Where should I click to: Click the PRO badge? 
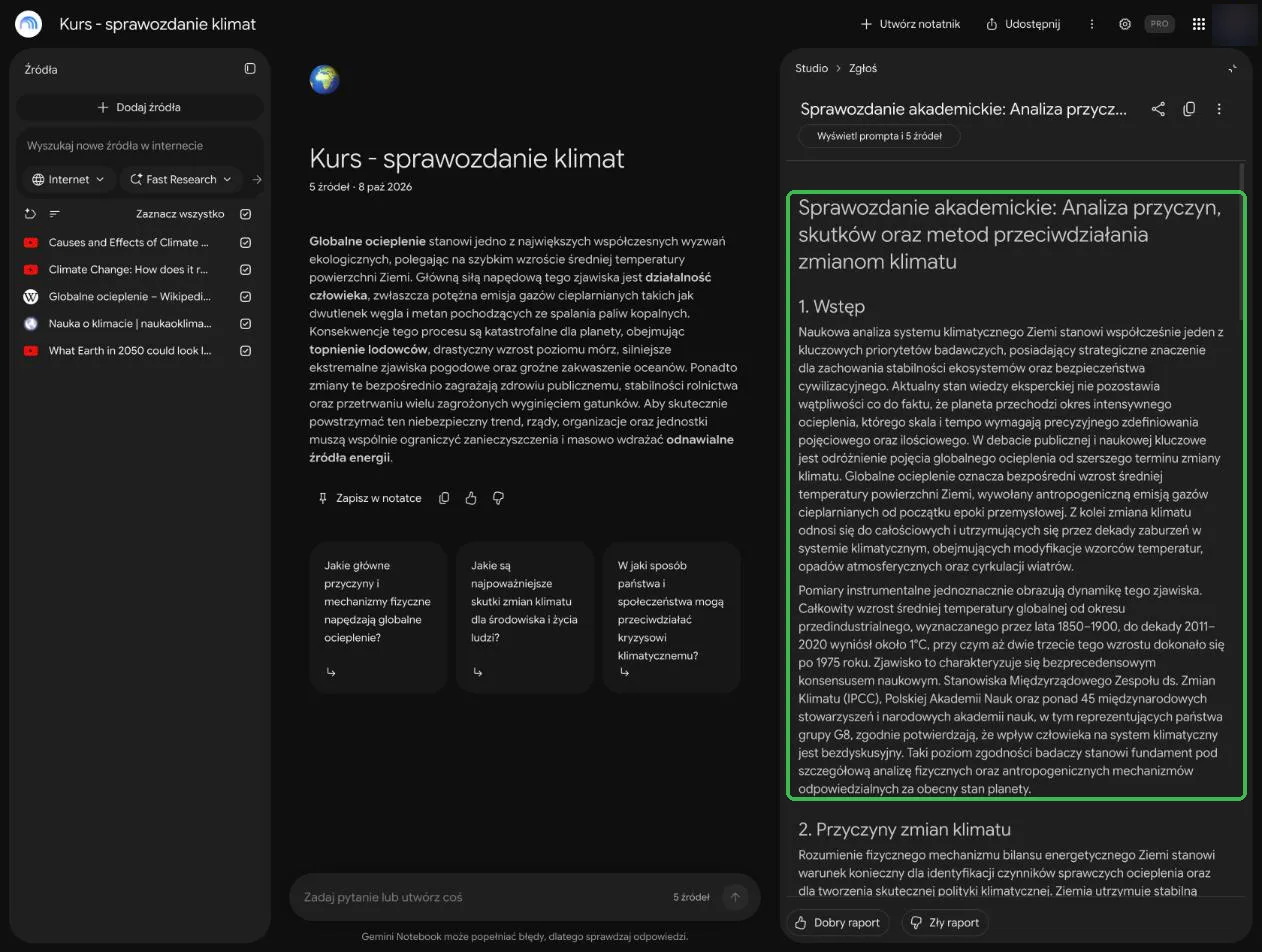click(x=1159, y=24)
